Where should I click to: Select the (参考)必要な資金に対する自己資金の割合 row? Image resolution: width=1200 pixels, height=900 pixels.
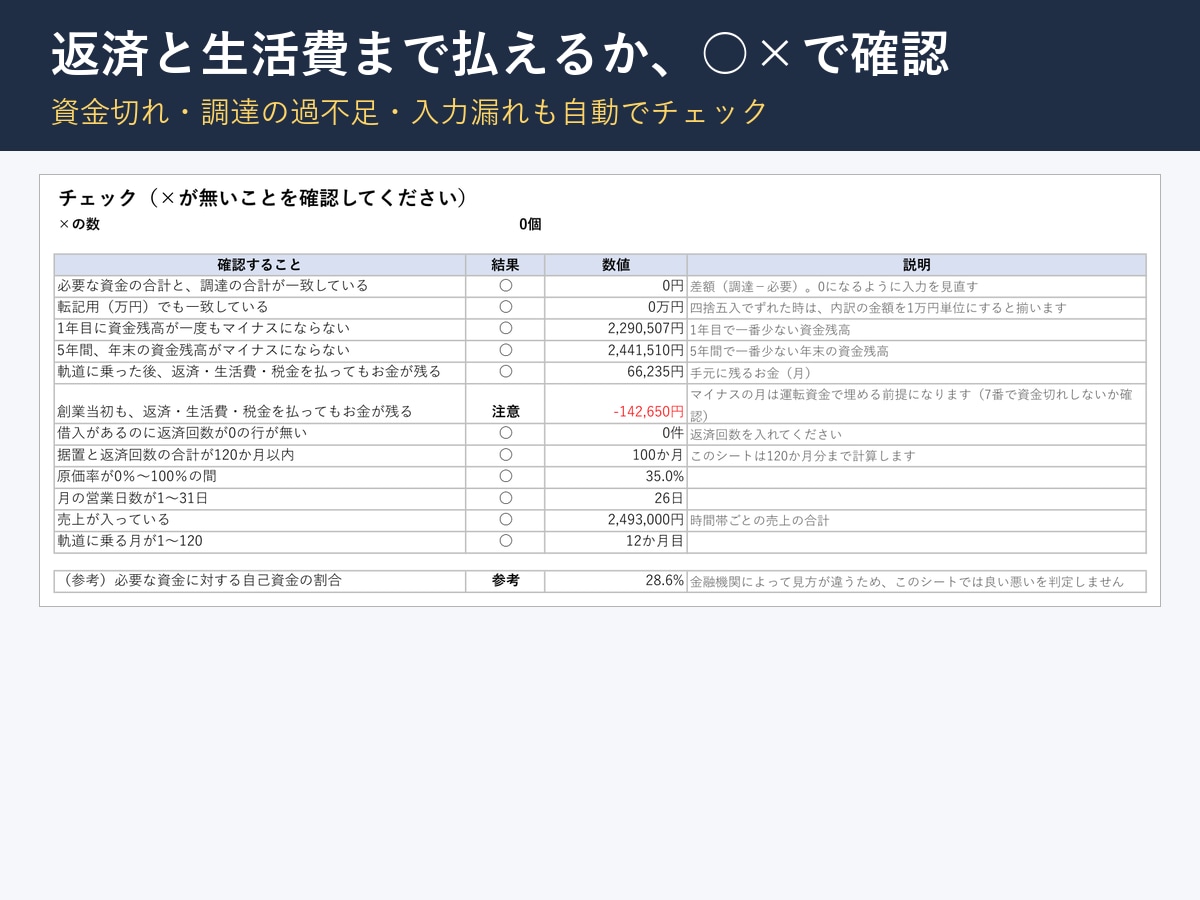tap(600, 581)
